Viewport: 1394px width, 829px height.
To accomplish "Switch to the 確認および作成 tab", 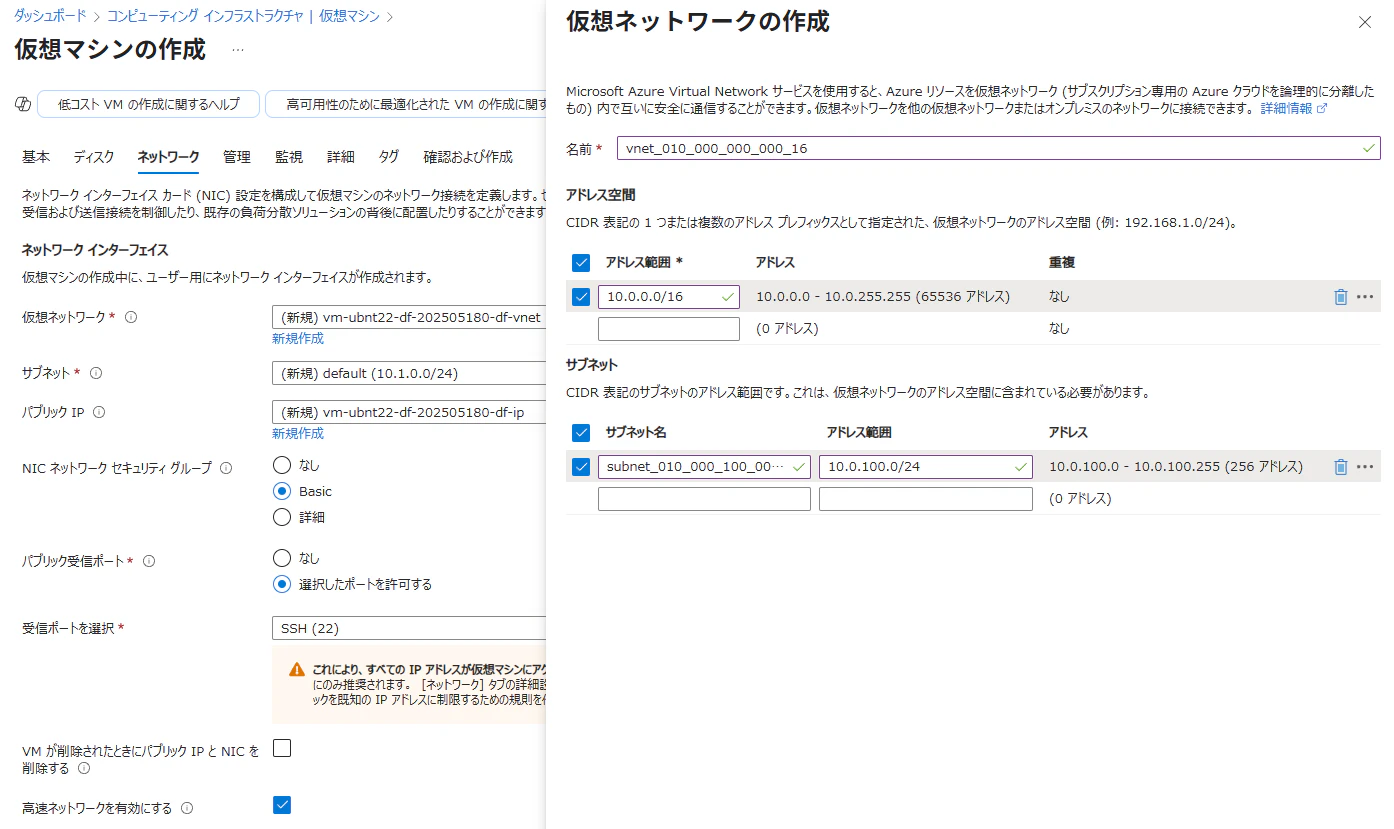I will click(x=468, y=157).
